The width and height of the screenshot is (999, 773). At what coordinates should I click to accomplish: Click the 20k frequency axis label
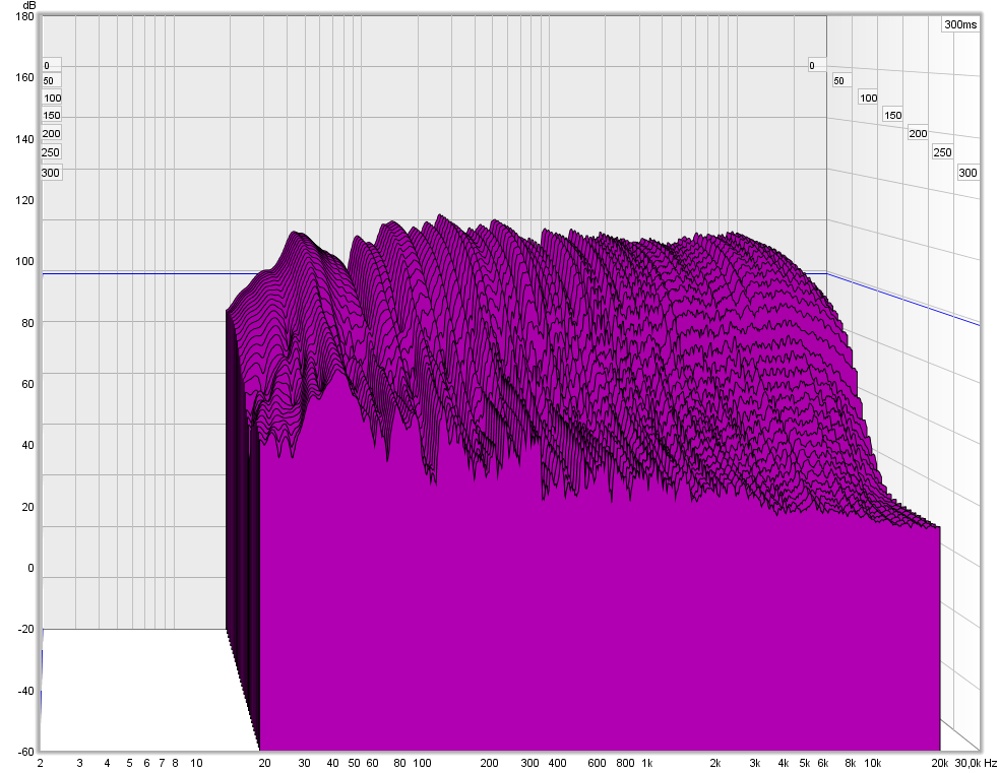[x=938, y=763]
